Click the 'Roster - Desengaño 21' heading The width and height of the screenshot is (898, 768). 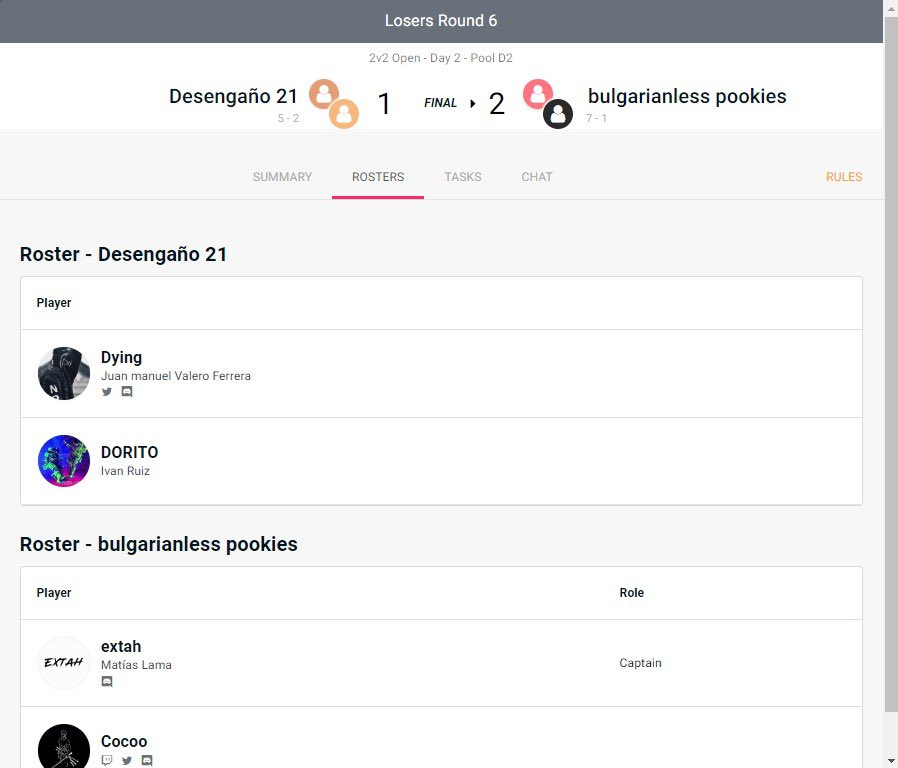tap(123, 254)
